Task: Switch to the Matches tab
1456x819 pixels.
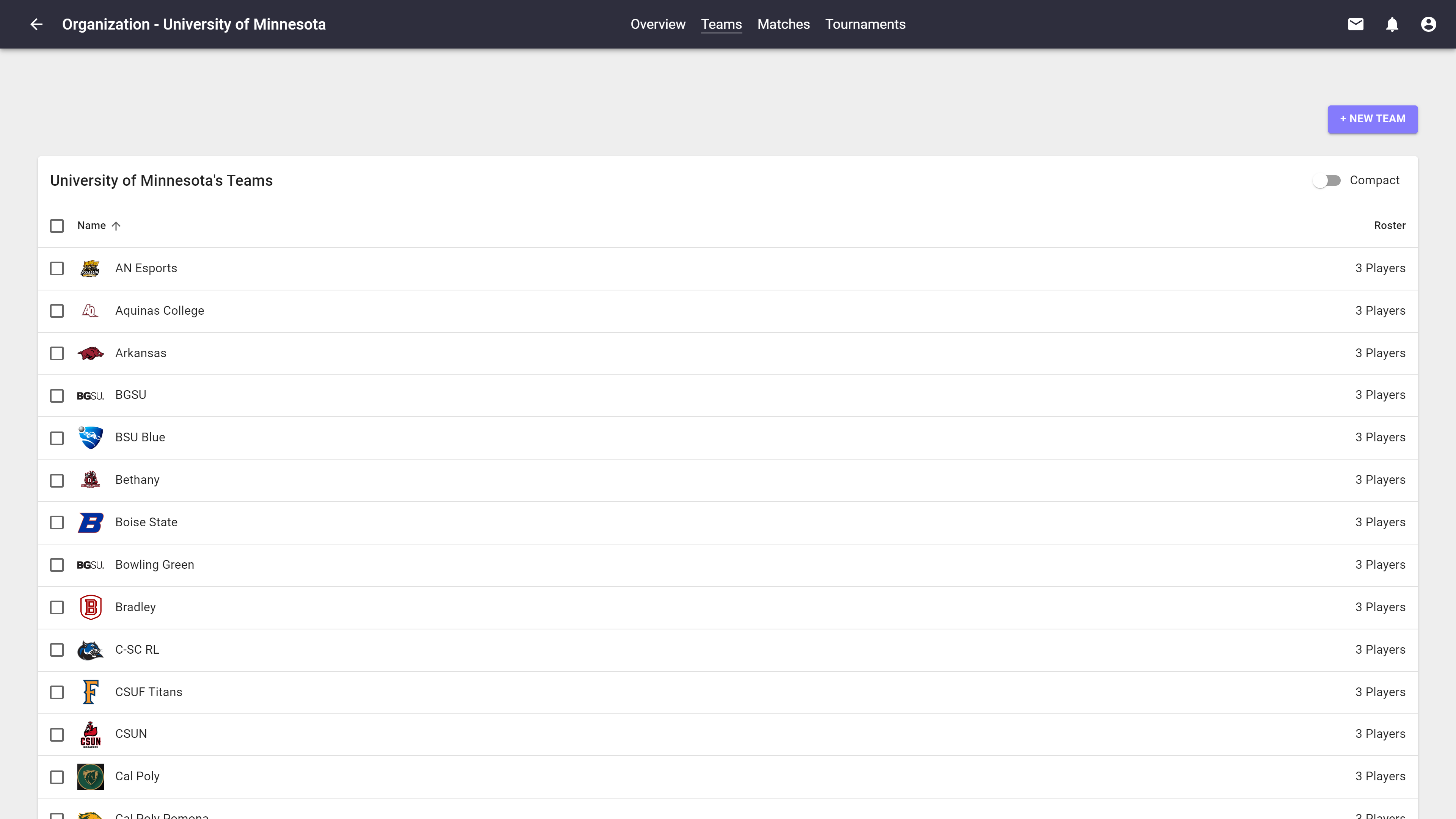Action: tap(783, 24)
